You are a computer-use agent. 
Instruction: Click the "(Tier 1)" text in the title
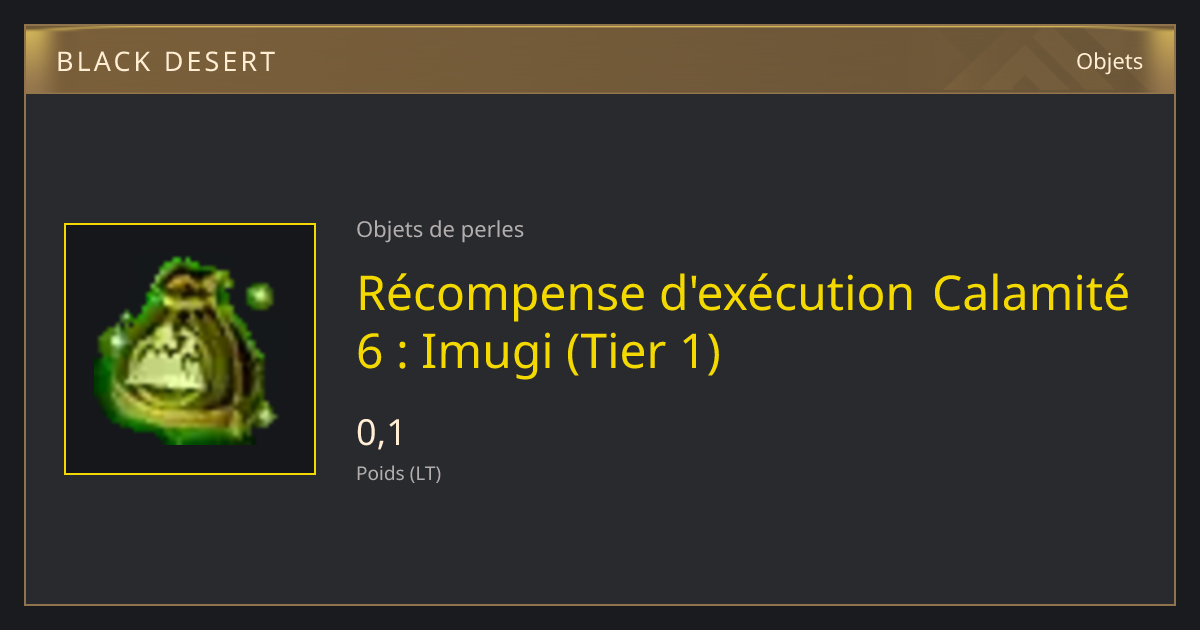pos(644,354)
